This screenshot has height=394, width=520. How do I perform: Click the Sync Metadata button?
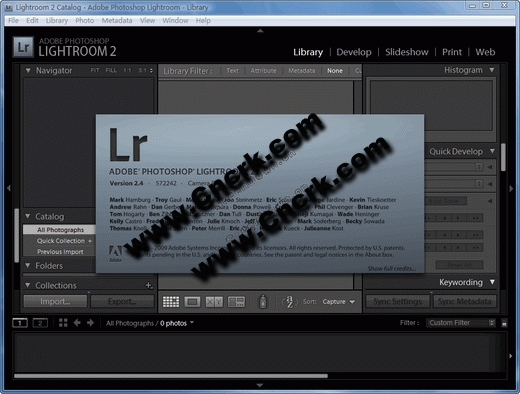click(x=464, y=302)
